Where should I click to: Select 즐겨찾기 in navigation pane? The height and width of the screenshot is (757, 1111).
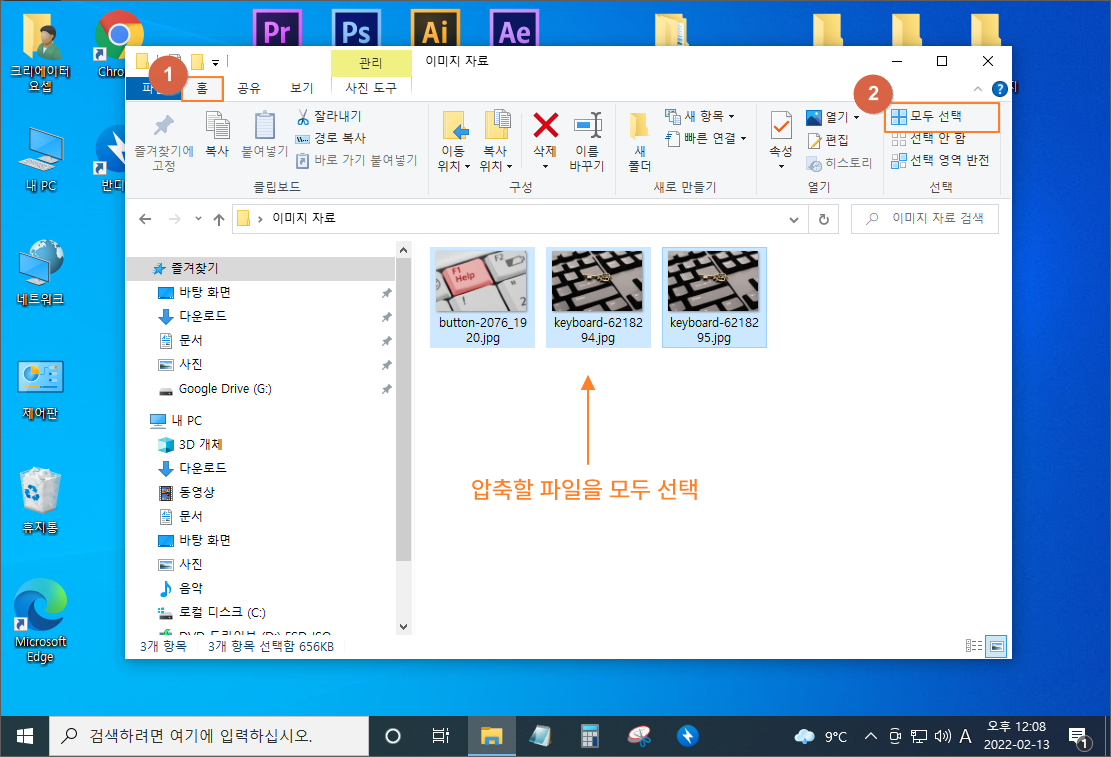[x=260, y=269]
